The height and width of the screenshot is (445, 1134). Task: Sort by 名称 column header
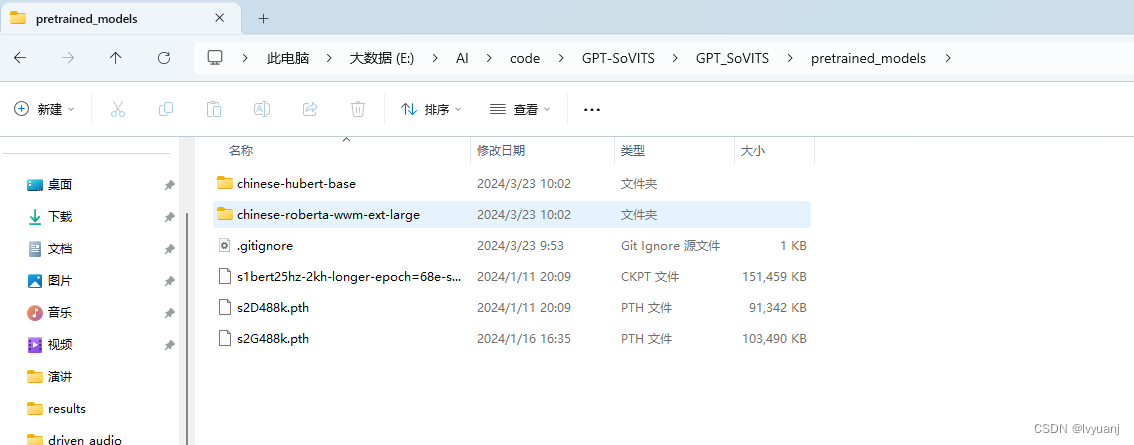[x=241, y=151]
